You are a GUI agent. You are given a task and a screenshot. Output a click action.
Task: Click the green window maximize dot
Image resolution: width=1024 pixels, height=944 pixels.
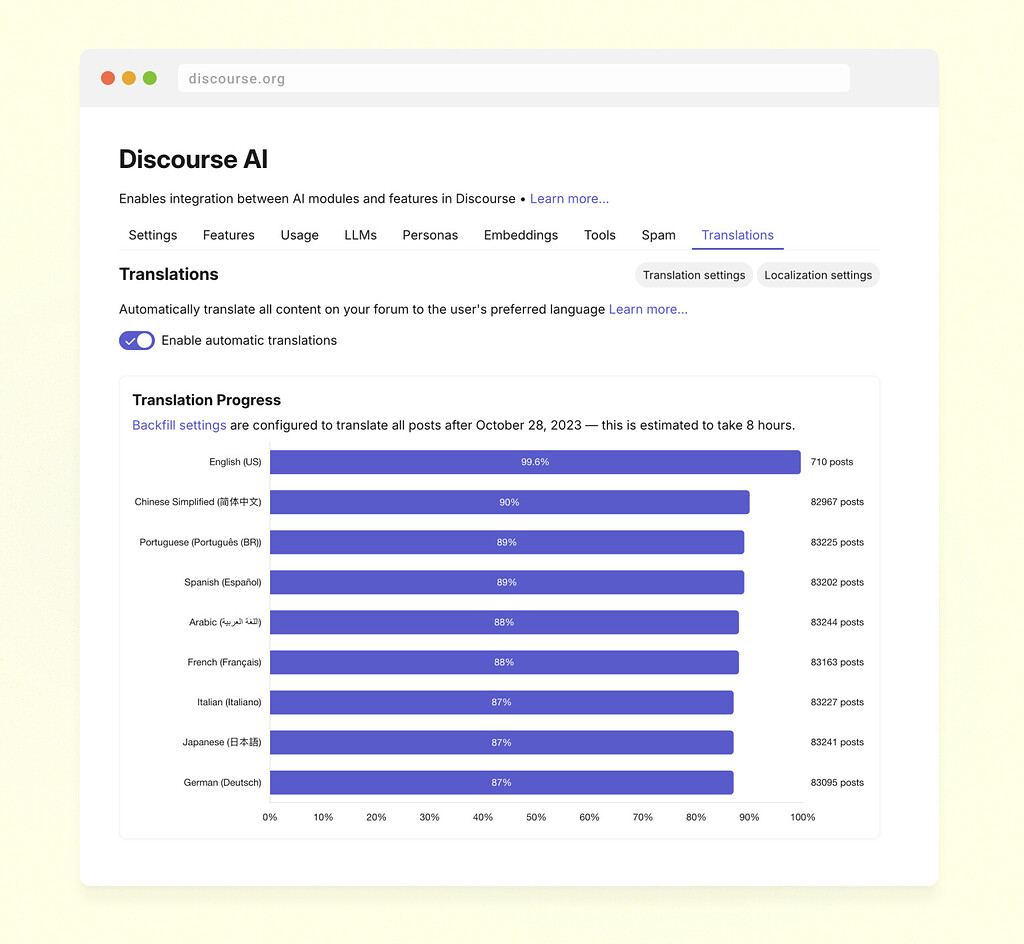click(150, 78)
